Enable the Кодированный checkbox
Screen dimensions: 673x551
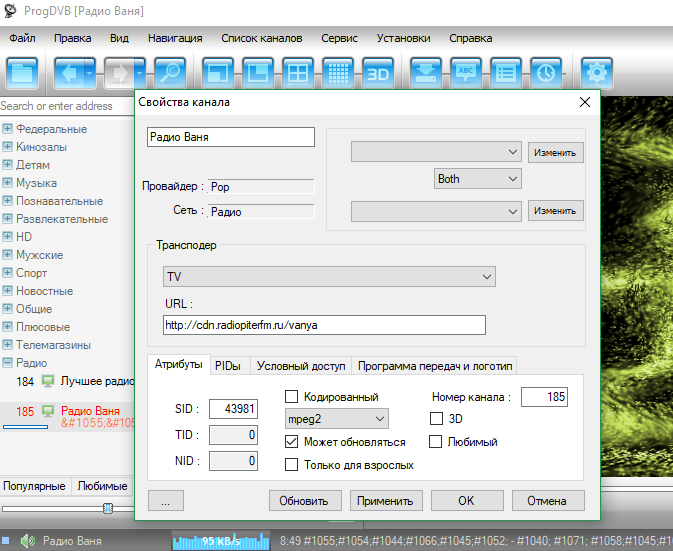click(x=293, y=397)
